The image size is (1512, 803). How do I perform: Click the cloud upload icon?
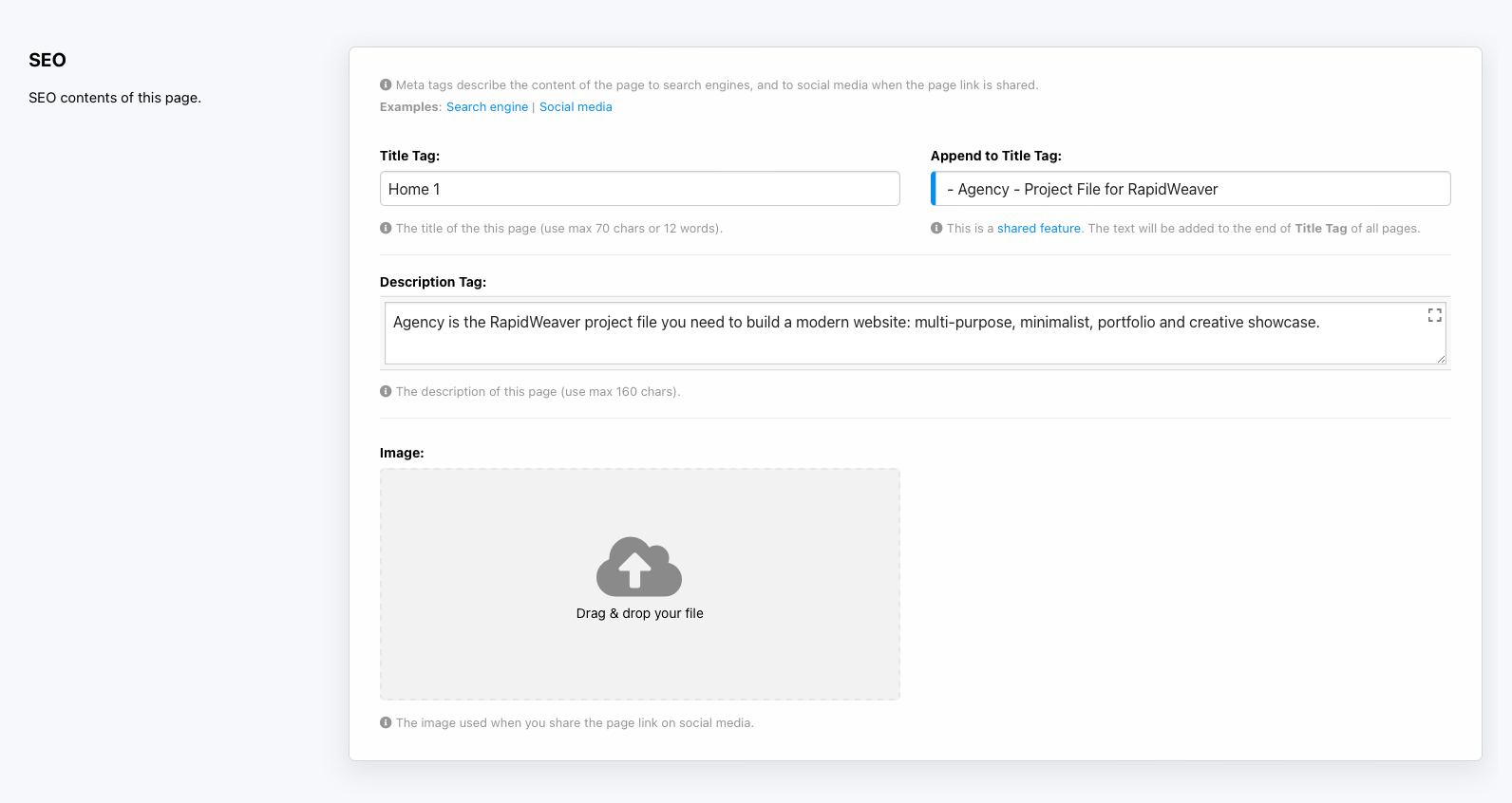pos(639,567)
